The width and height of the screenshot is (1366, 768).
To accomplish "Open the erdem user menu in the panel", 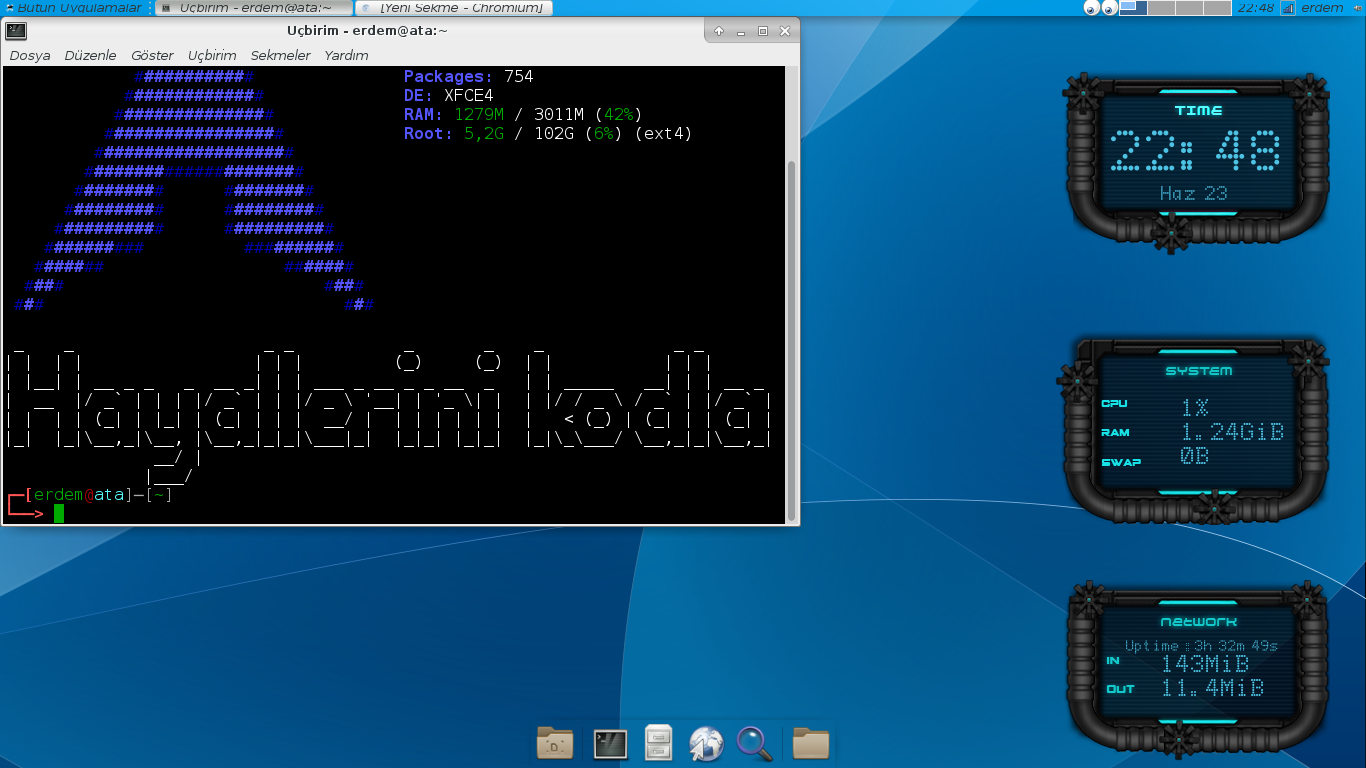I will (1322, 7).
